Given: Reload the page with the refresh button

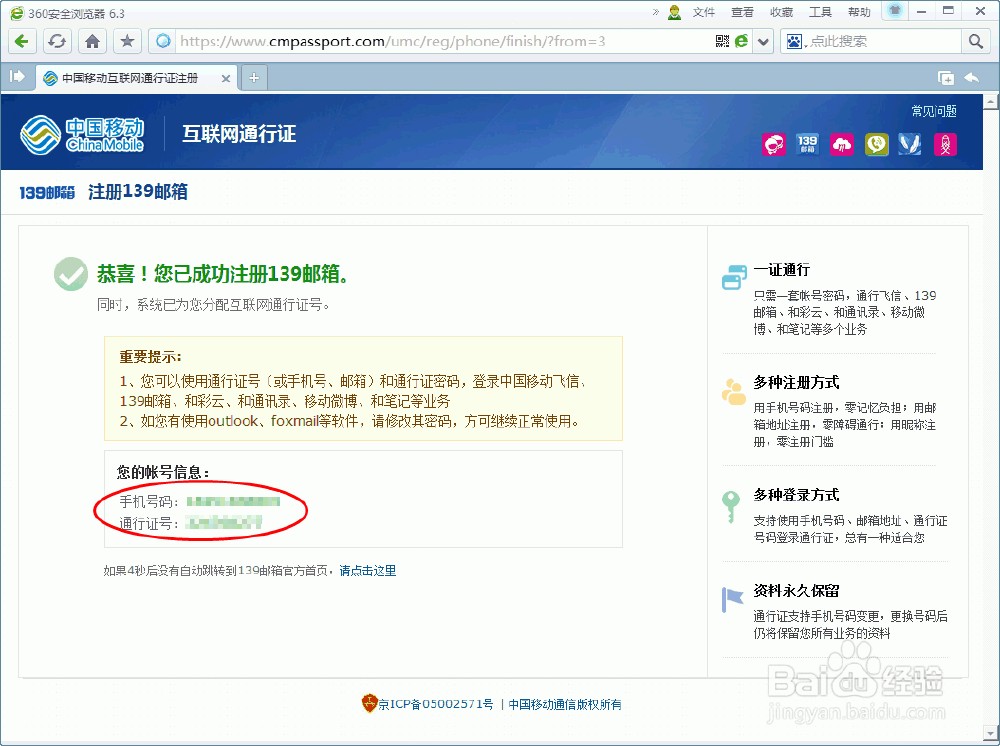Looking at the screenshot, I should (x=57, y=41).
